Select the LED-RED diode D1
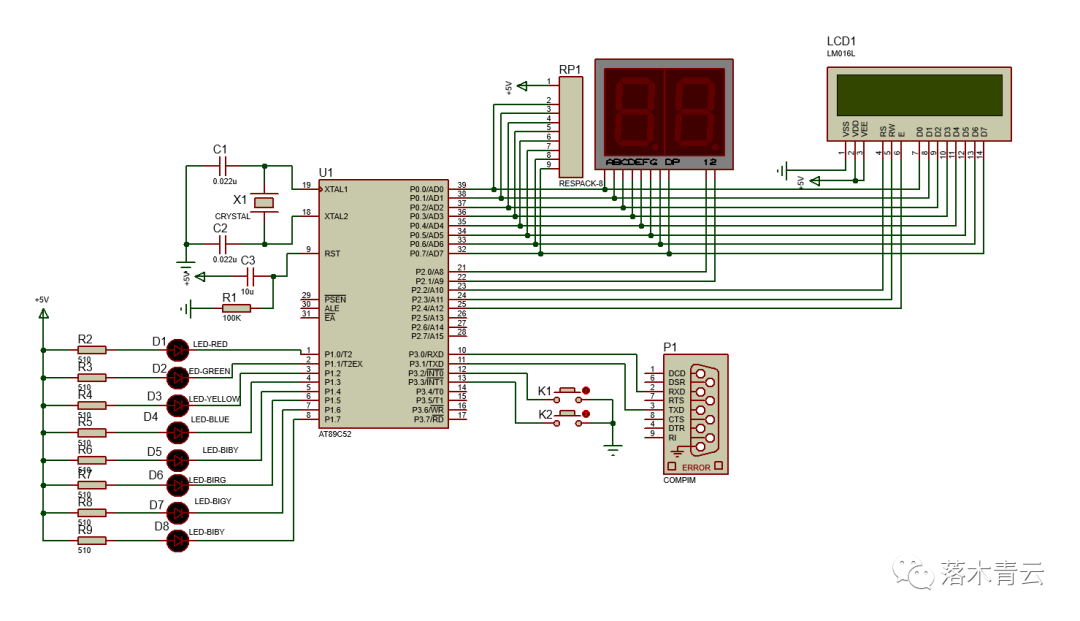 [x=178, y=350]
